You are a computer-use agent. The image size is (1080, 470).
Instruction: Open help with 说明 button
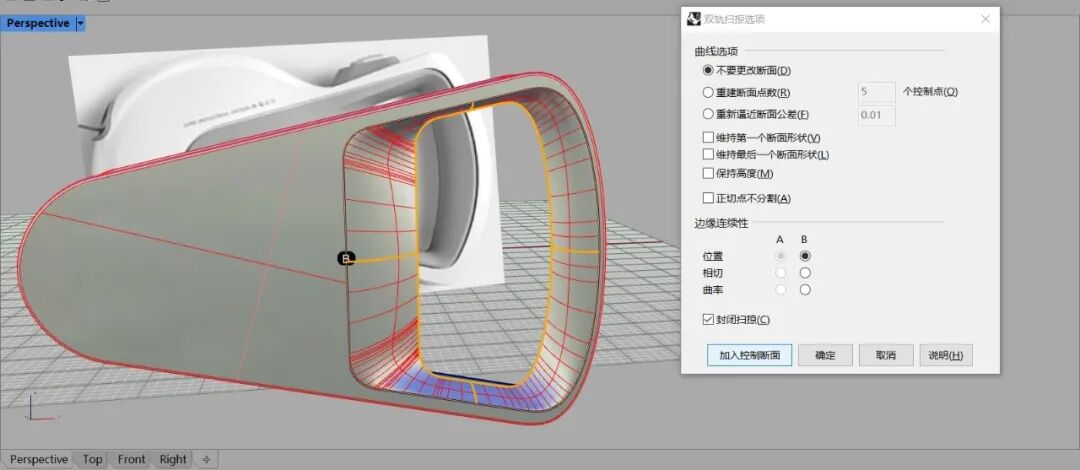coord(946,356)
